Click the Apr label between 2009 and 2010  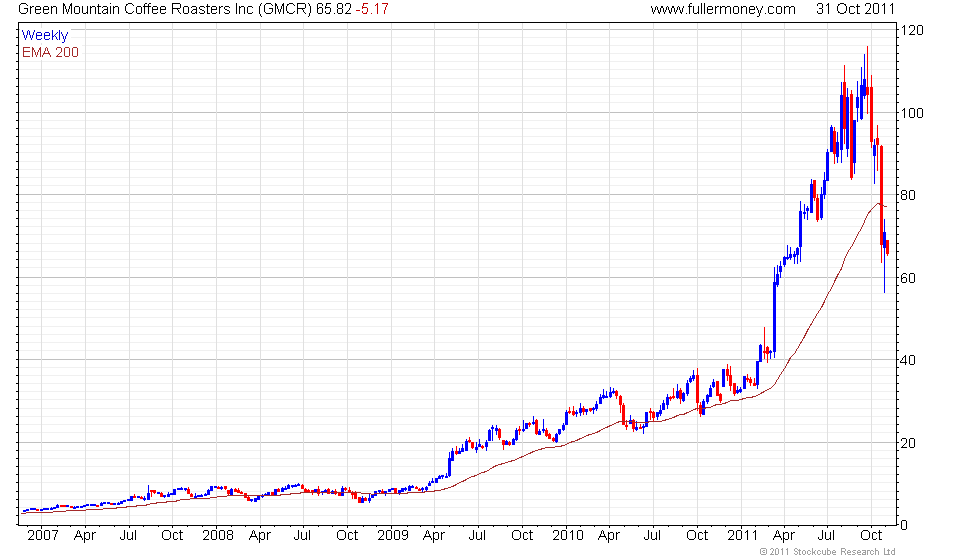[x=434, y=536]
